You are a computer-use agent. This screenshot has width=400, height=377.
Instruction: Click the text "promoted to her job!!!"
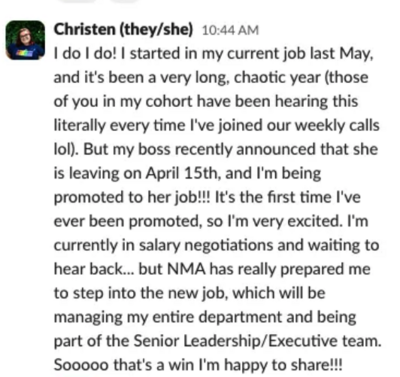point(132,198)
